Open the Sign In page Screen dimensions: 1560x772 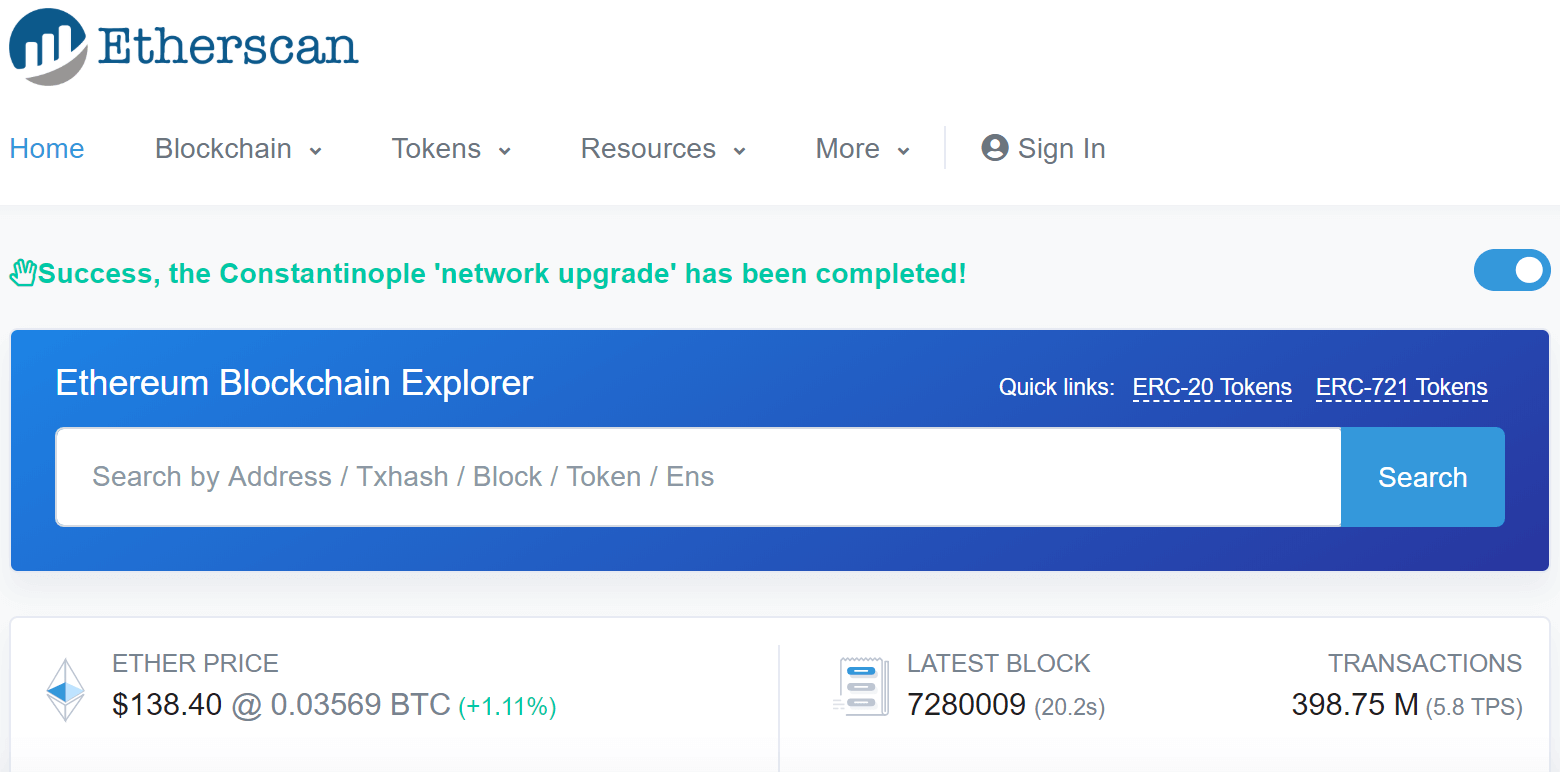[1061, 149]
